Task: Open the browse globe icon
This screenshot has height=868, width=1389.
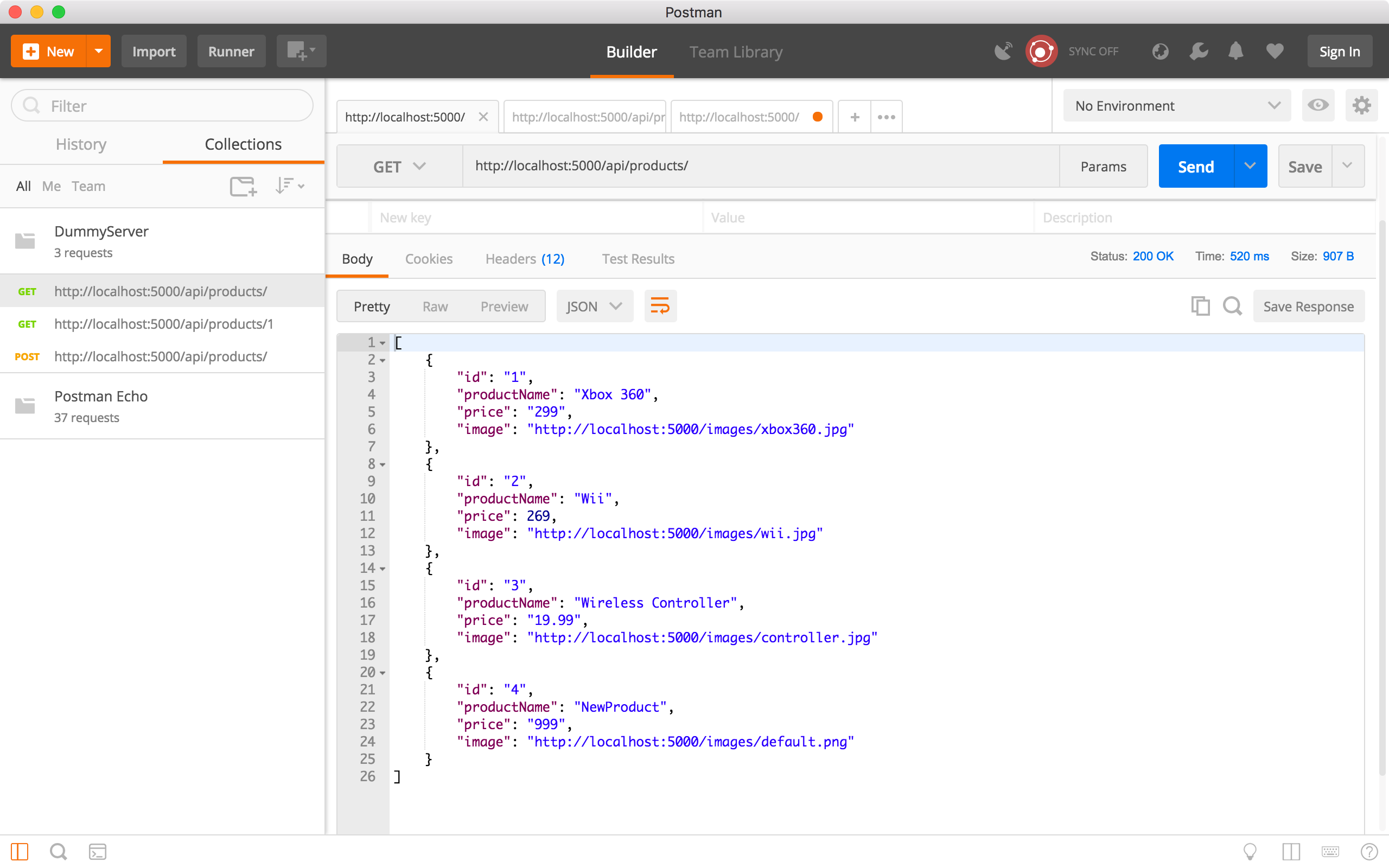Action: coord(1160,52)
